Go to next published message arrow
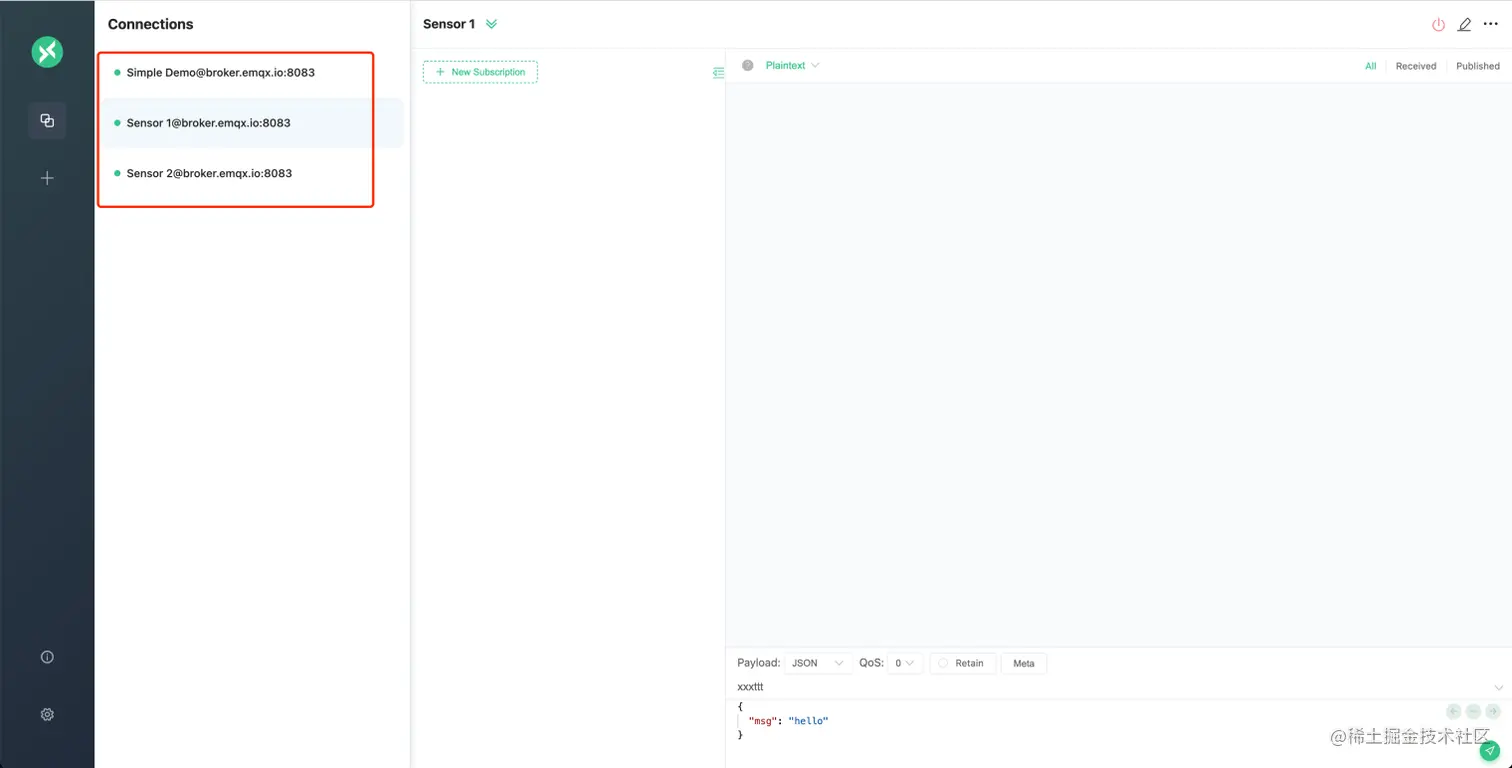 pyautogui.click(x=1493, y=711)
